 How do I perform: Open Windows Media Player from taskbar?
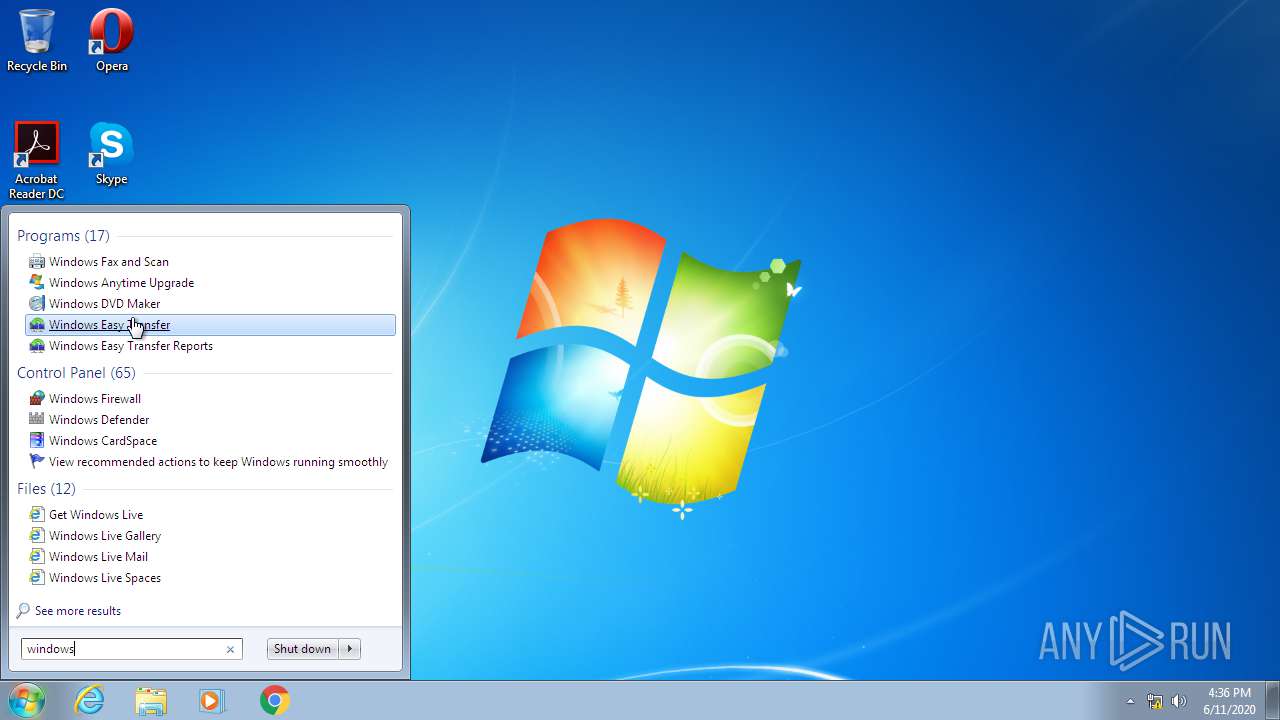pyautogui.click(x=212, y=700)
